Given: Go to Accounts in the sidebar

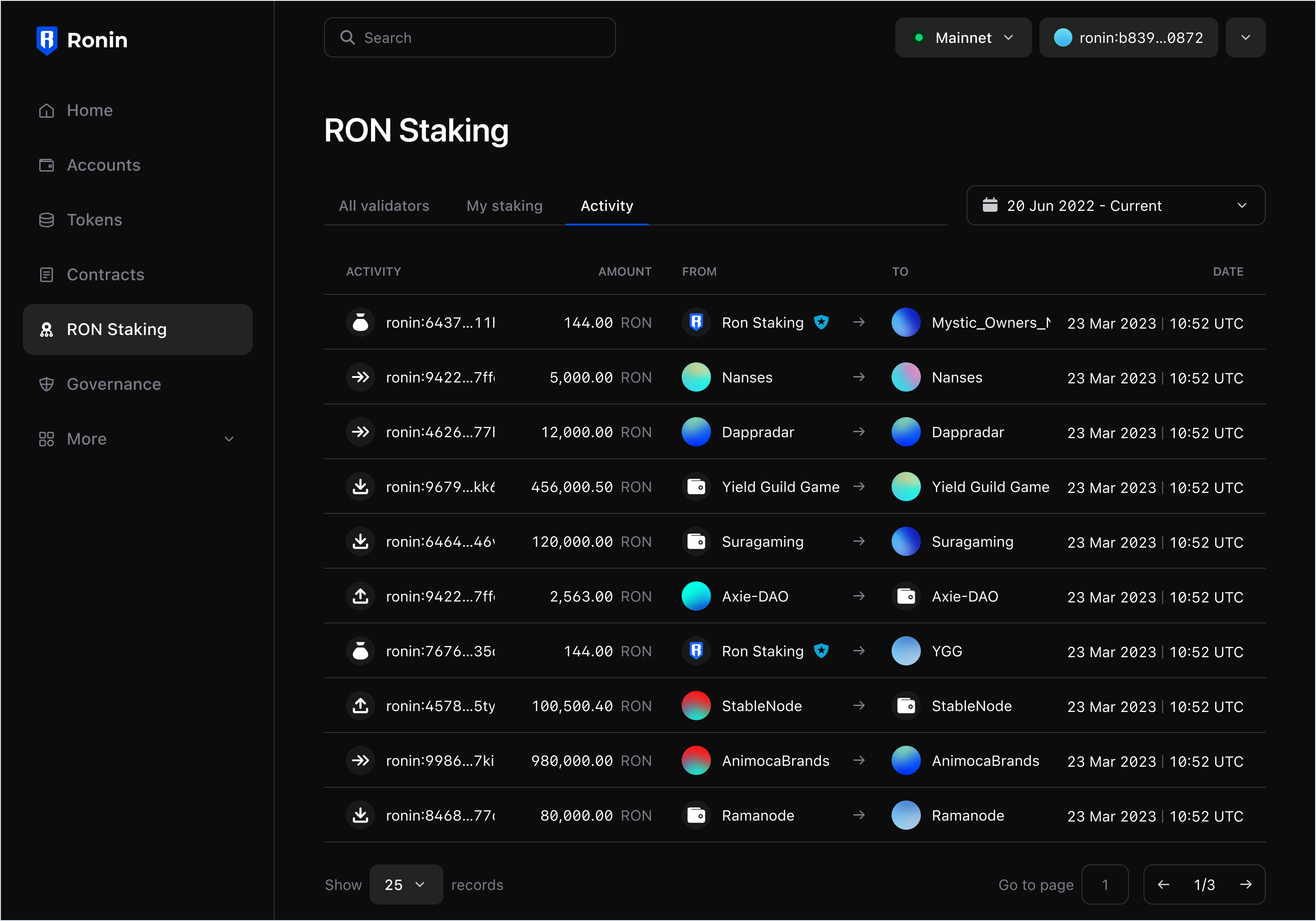Looking at the screenshot, I should [x=137, y=165].
